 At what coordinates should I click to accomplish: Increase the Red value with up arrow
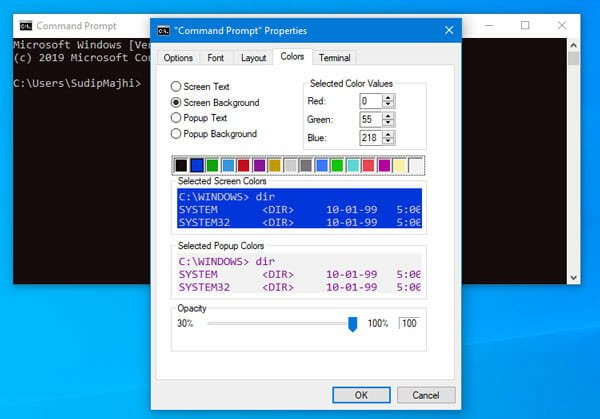pyautogui.click(x=388, y=97)
